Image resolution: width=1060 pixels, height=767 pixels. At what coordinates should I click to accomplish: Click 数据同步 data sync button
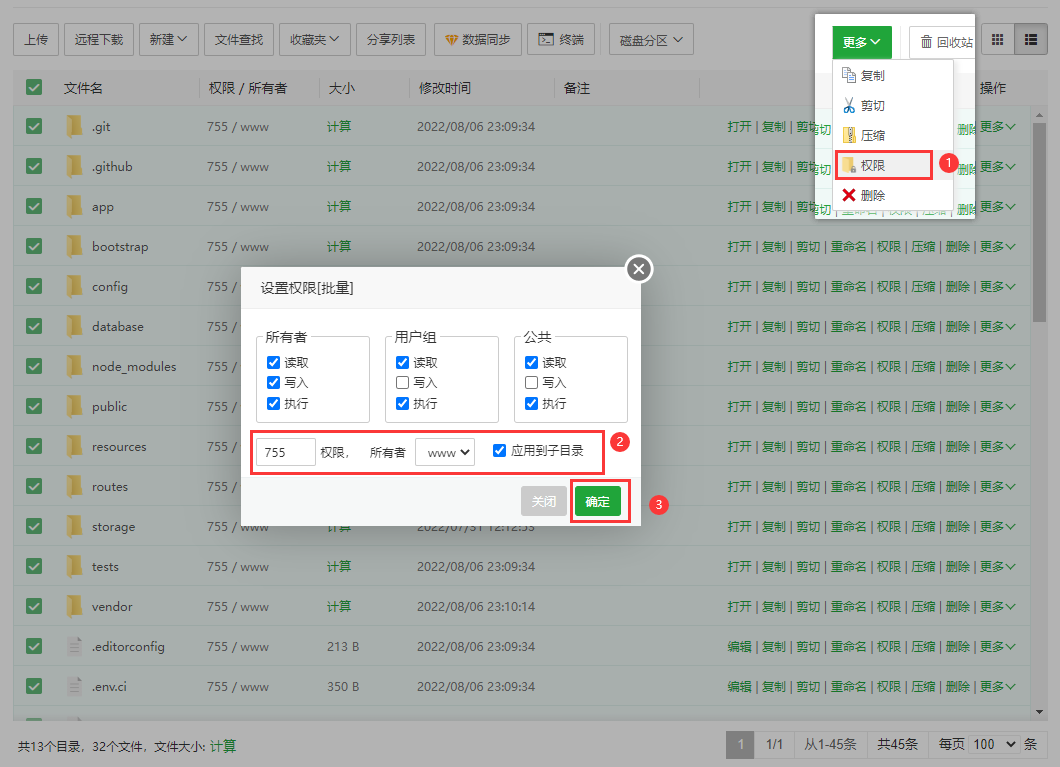click(x=477, y=40)
